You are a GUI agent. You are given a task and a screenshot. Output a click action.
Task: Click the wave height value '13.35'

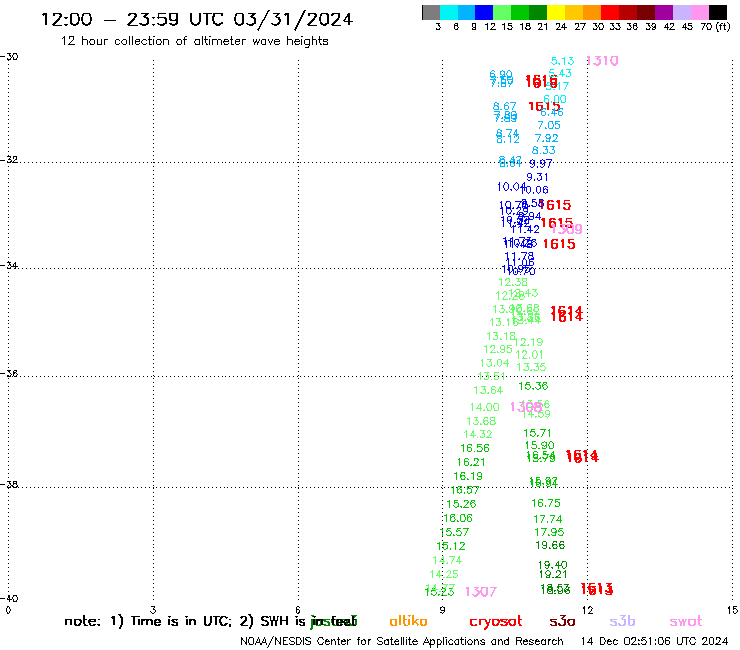click(531, 367)
